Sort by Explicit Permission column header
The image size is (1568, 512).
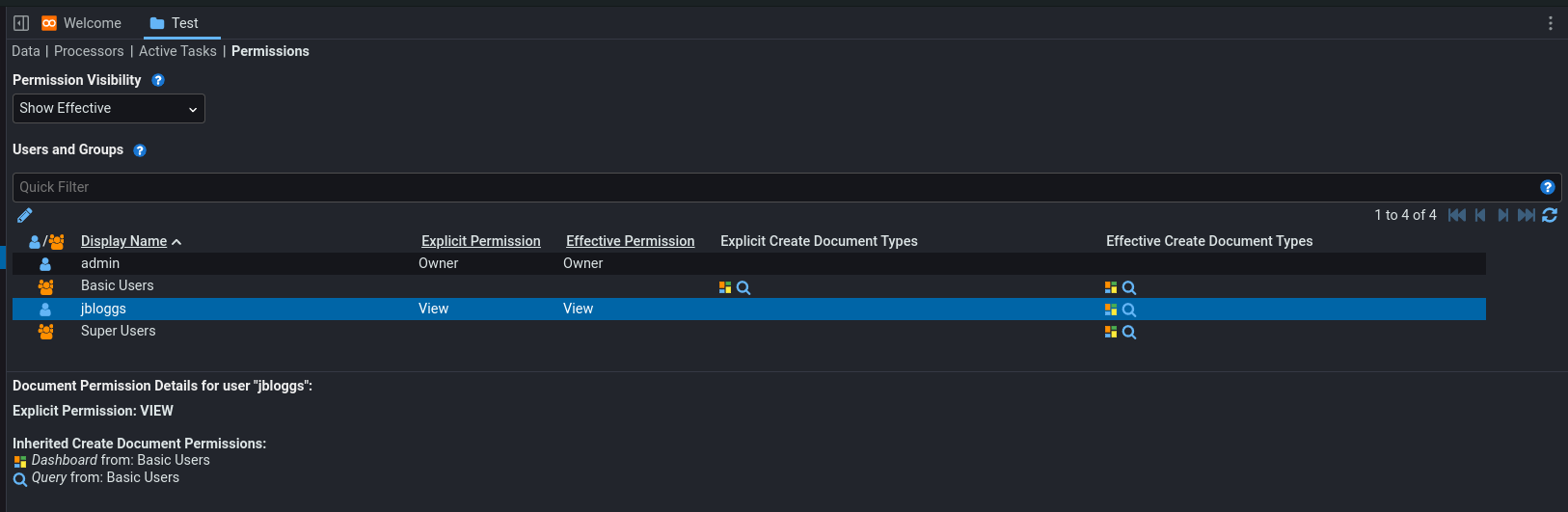click(481, 241)
